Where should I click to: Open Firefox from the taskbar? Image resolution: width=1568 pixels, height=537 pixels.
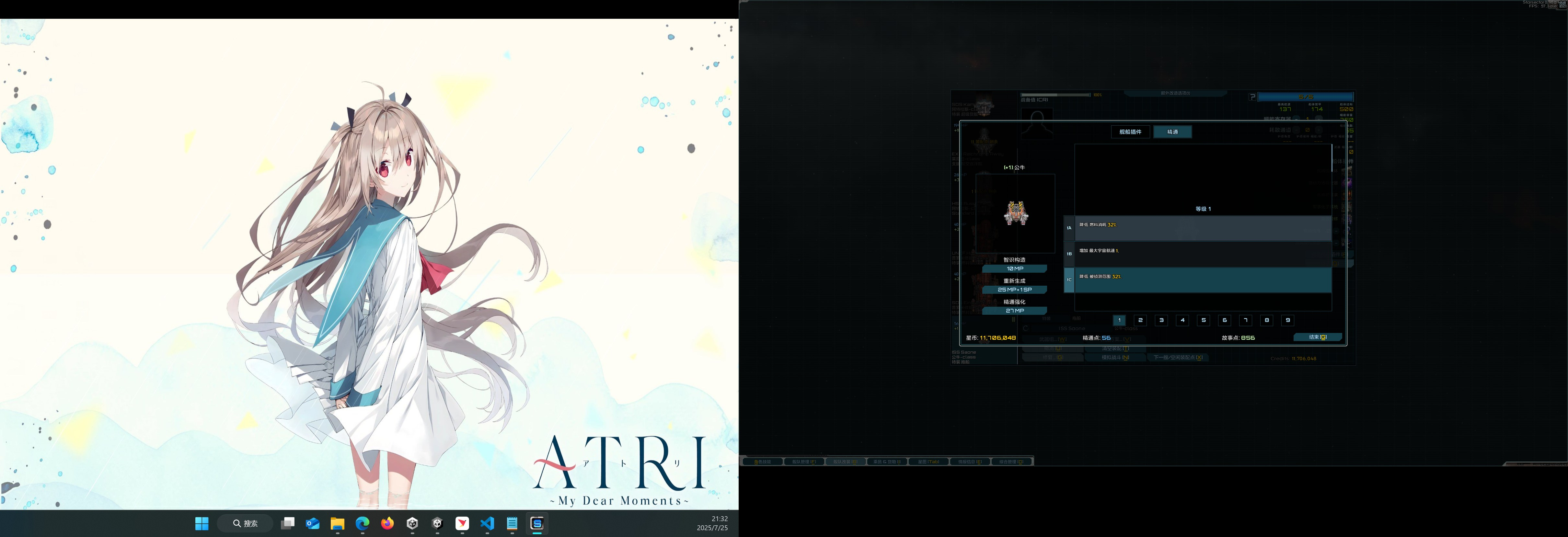point(387,523)
